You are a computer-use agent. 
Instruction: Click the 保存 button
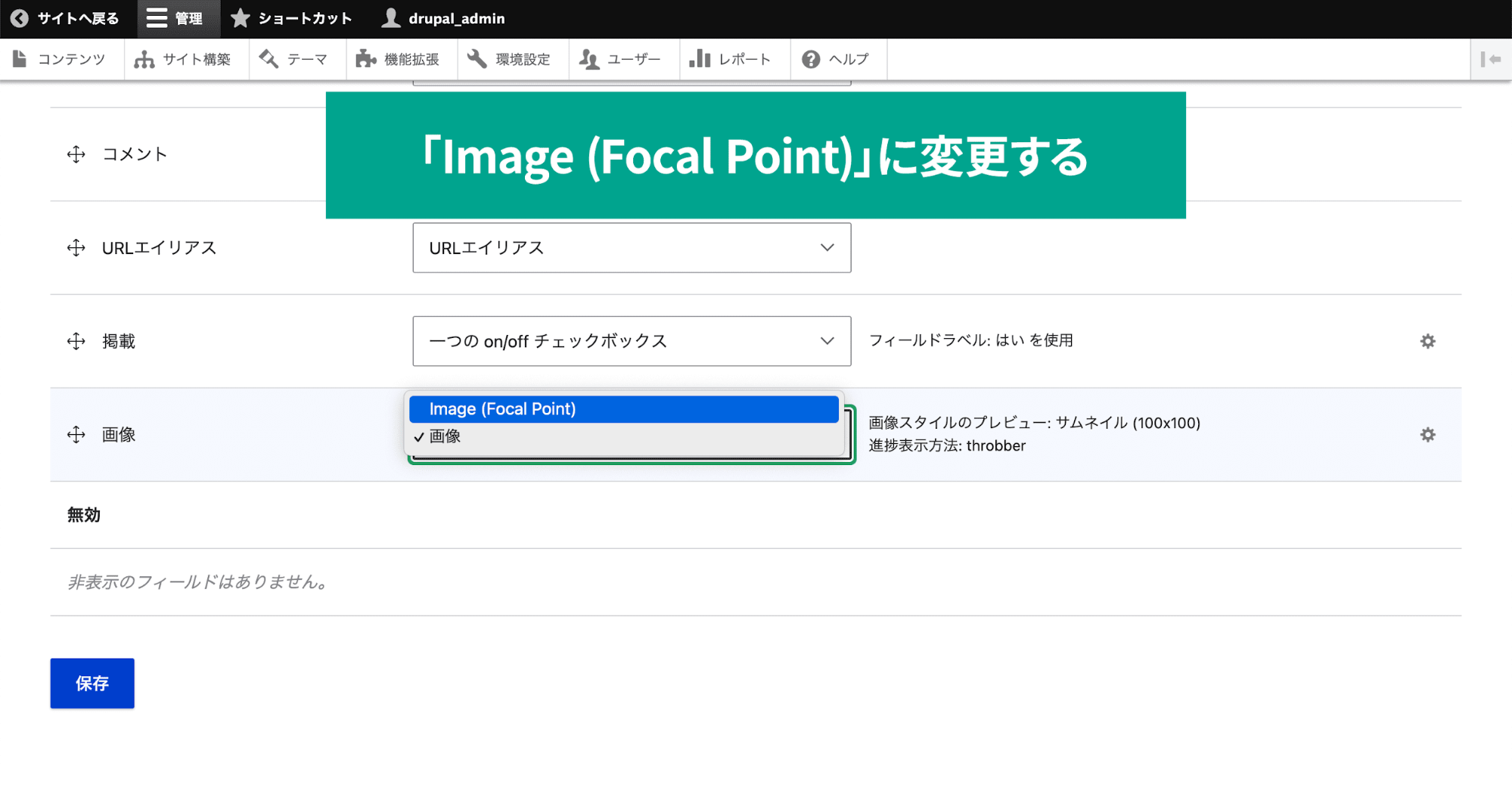(92, 683)
